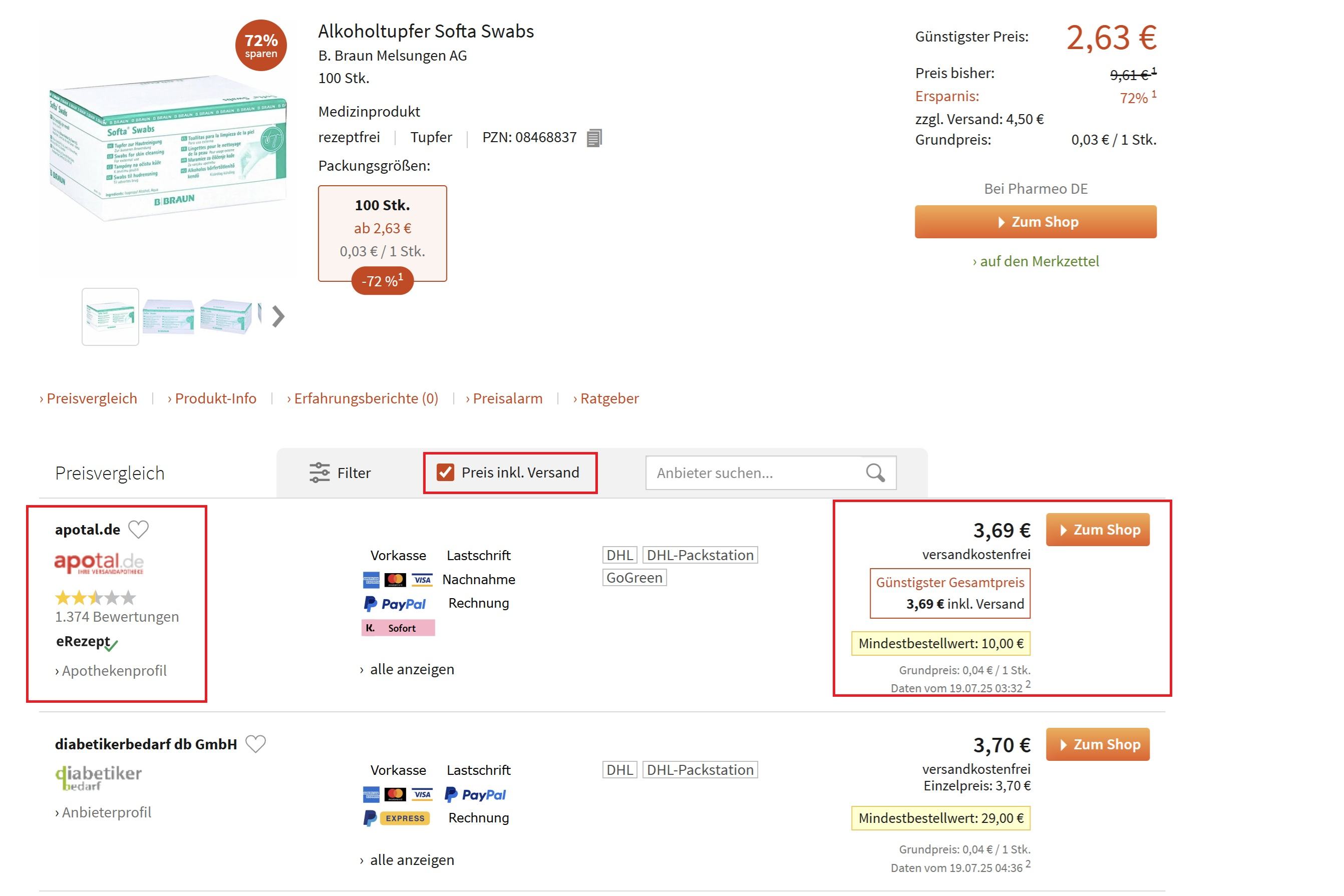
Task: Go to Pharmeo DE Zum Shop button
Action: pyautogui.click(x=1036, y=222)
